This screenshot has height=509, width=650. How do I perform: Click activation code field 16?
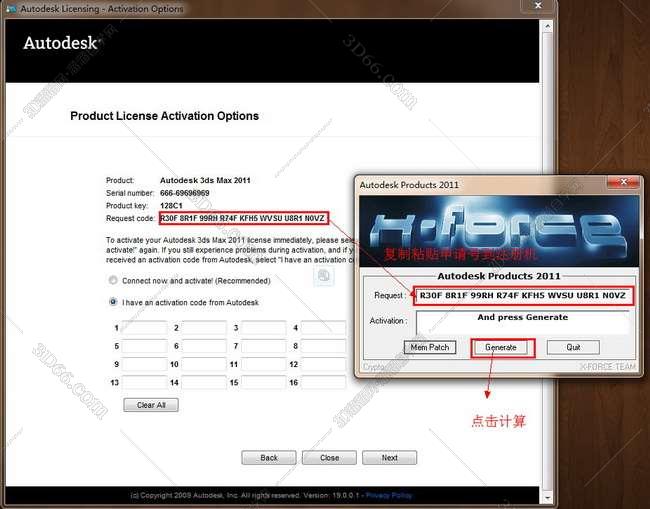click(x=323, y=383)
